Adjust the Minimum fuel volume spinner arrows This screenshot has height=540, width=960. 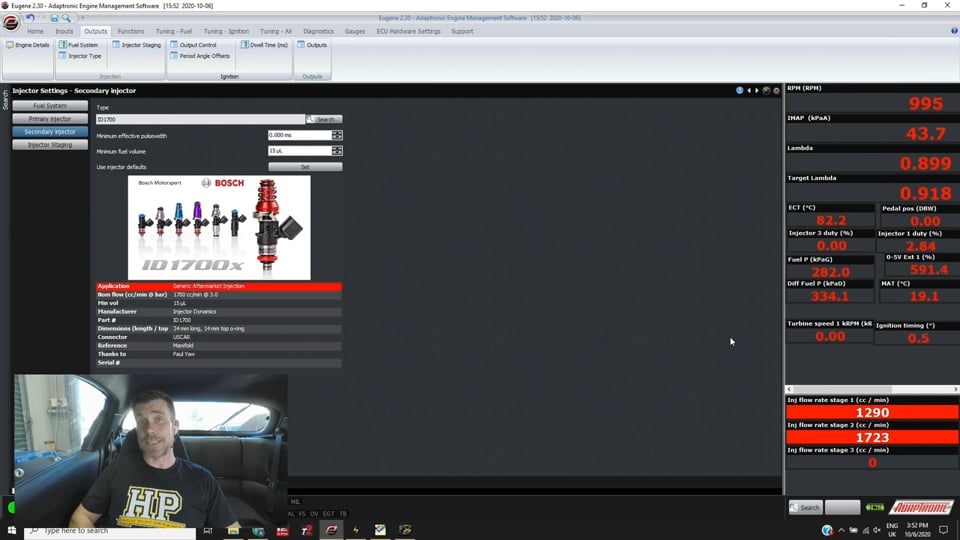(x=337, y=151)
